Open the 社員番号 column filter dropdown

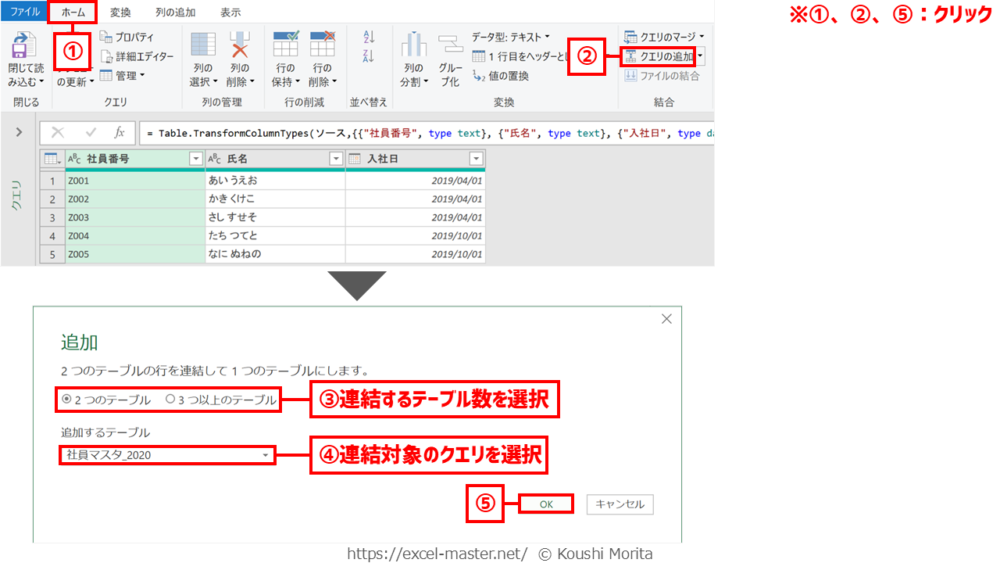(x=195, y=159)
